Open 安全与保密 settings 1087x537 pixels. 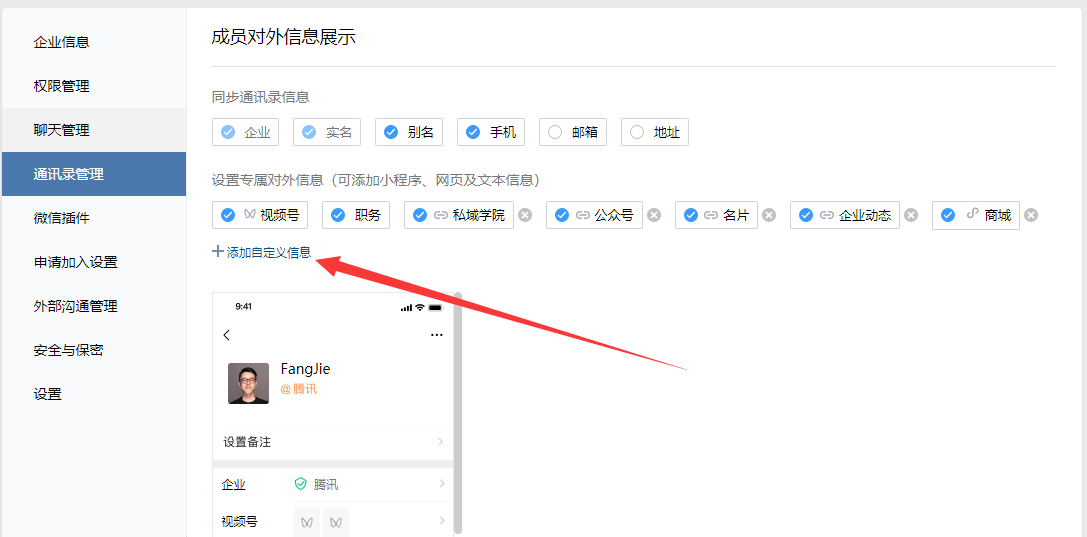coord(94,350)
